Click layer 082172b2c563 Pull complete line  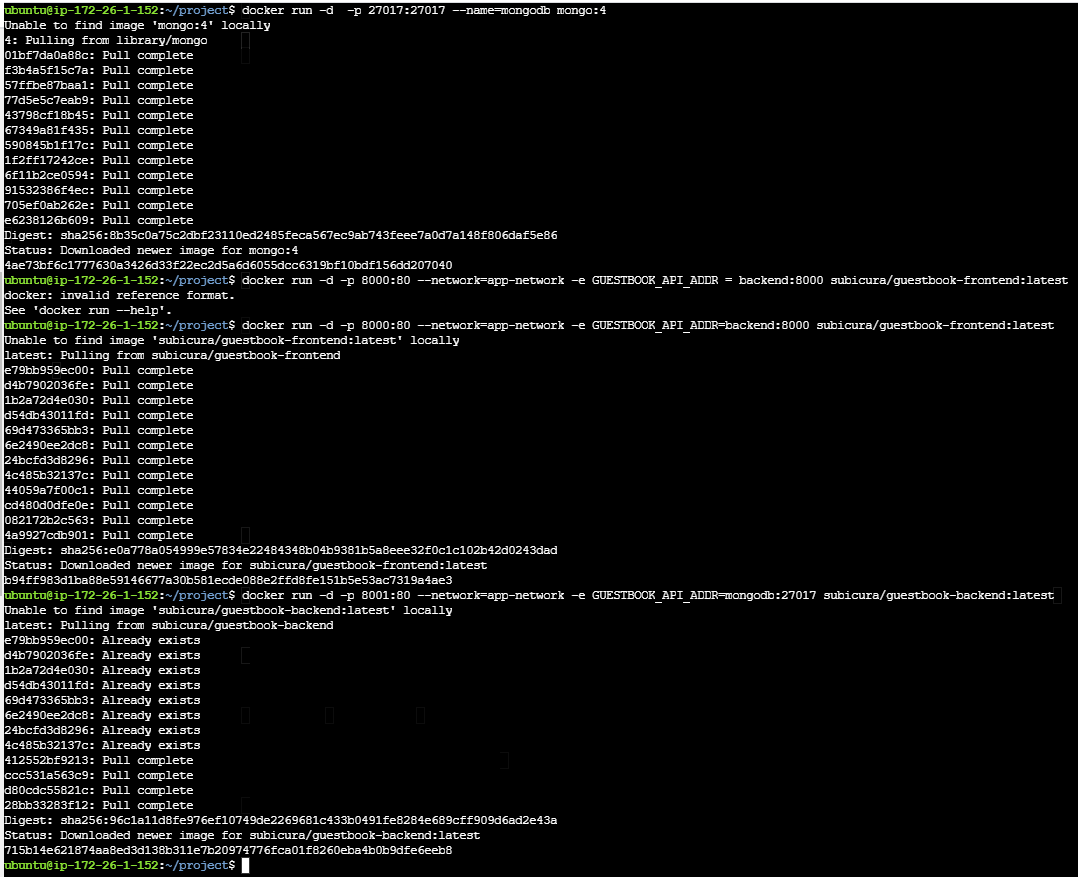[x=99, y=521]
